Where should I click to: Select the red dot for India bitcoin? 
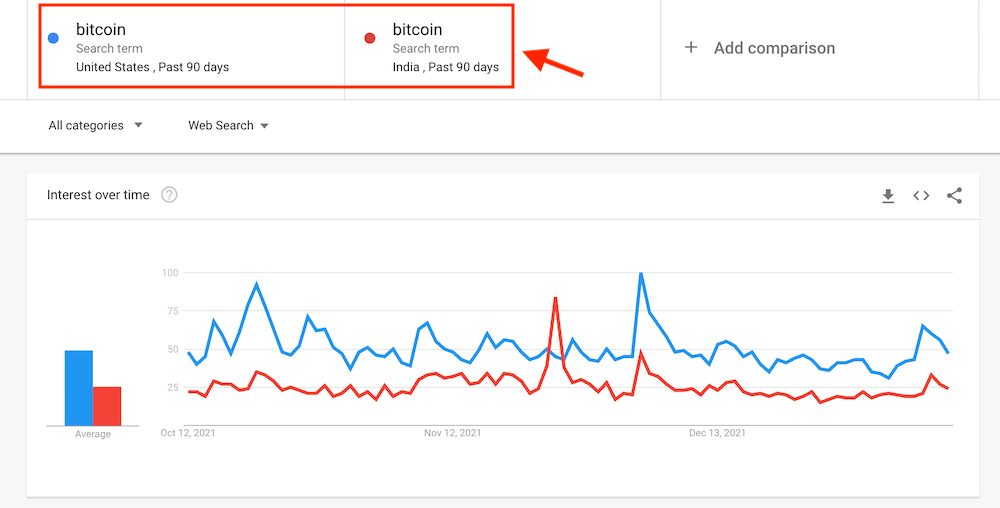point(370,38)
